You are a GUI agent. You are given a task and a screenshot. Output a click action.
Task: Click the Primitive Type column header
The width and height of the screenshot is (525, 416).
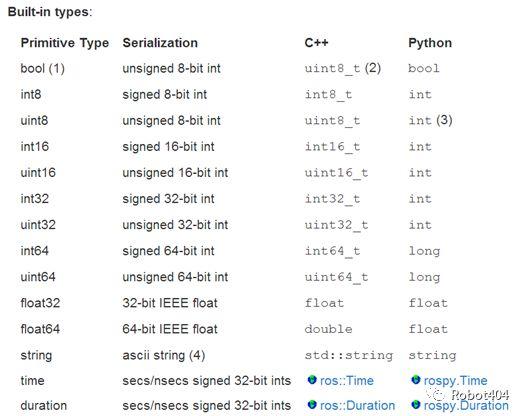pos(65,43)
